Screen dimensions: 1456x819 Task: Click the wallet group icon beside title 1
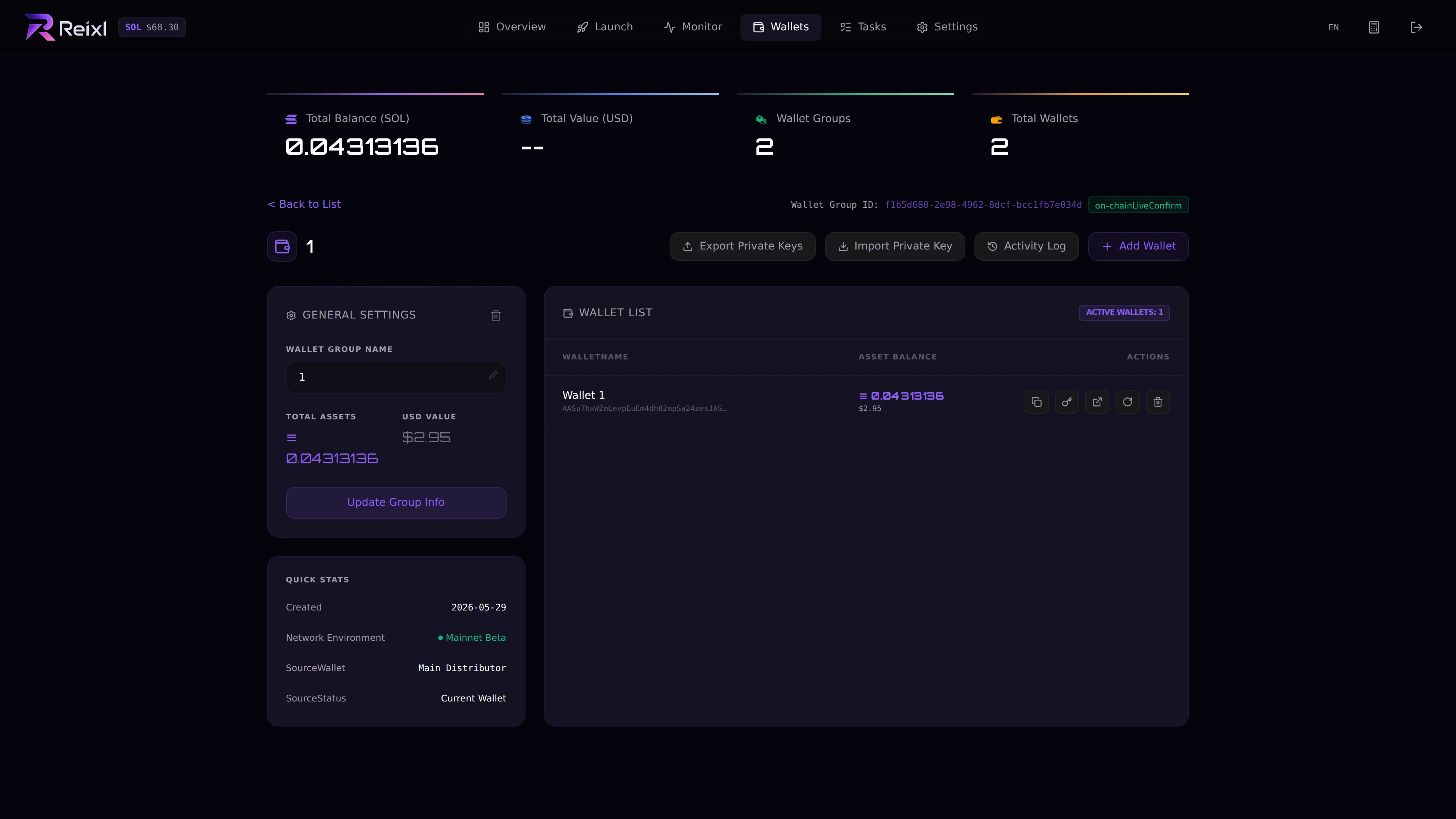point(282,246)
